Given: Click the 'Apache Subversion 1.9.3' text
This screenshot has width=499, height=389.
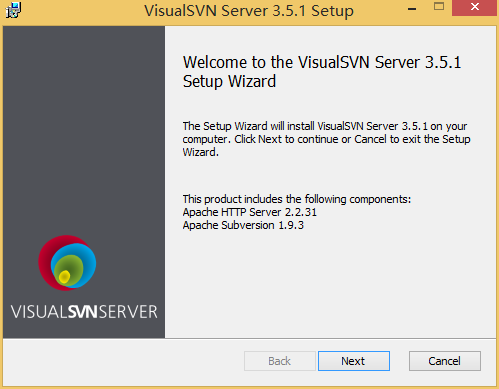Looking at the screenshot, I should point(243,225).
